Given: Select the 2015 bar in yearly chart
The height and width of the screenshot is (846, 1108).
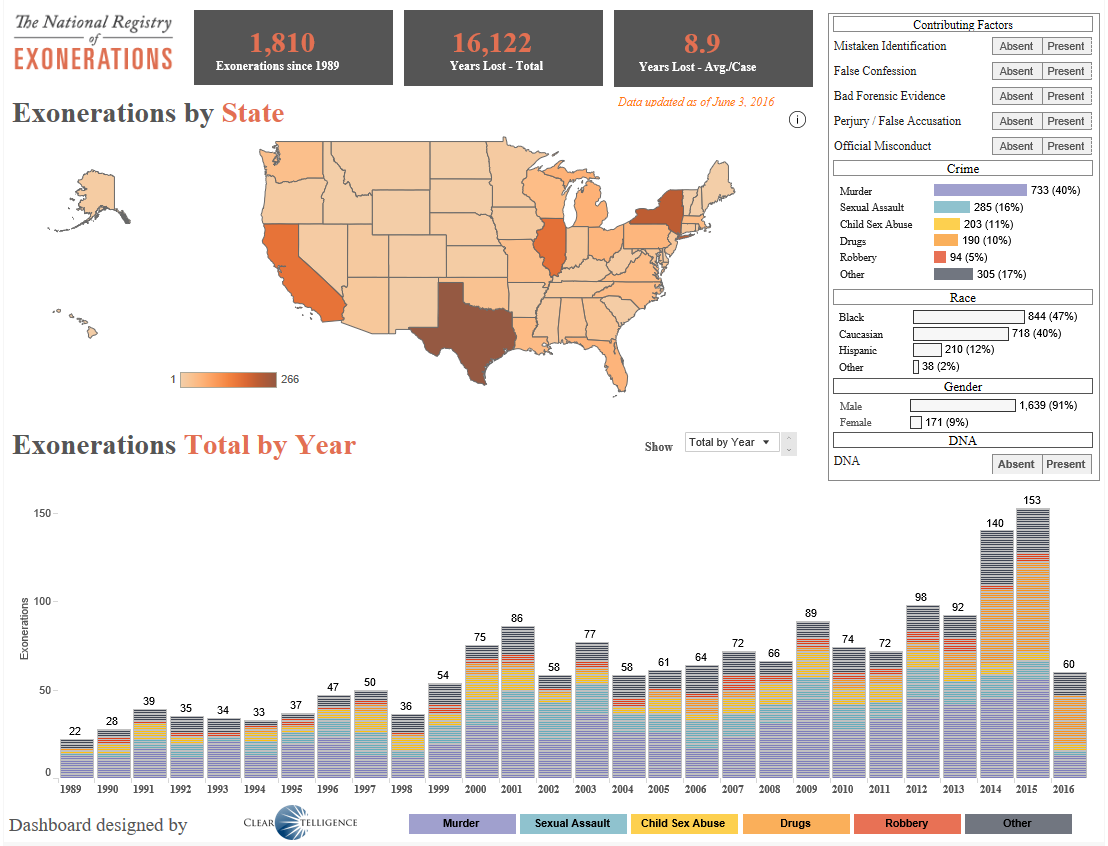Looking at the screenshot, I should tap(1033, 640).
